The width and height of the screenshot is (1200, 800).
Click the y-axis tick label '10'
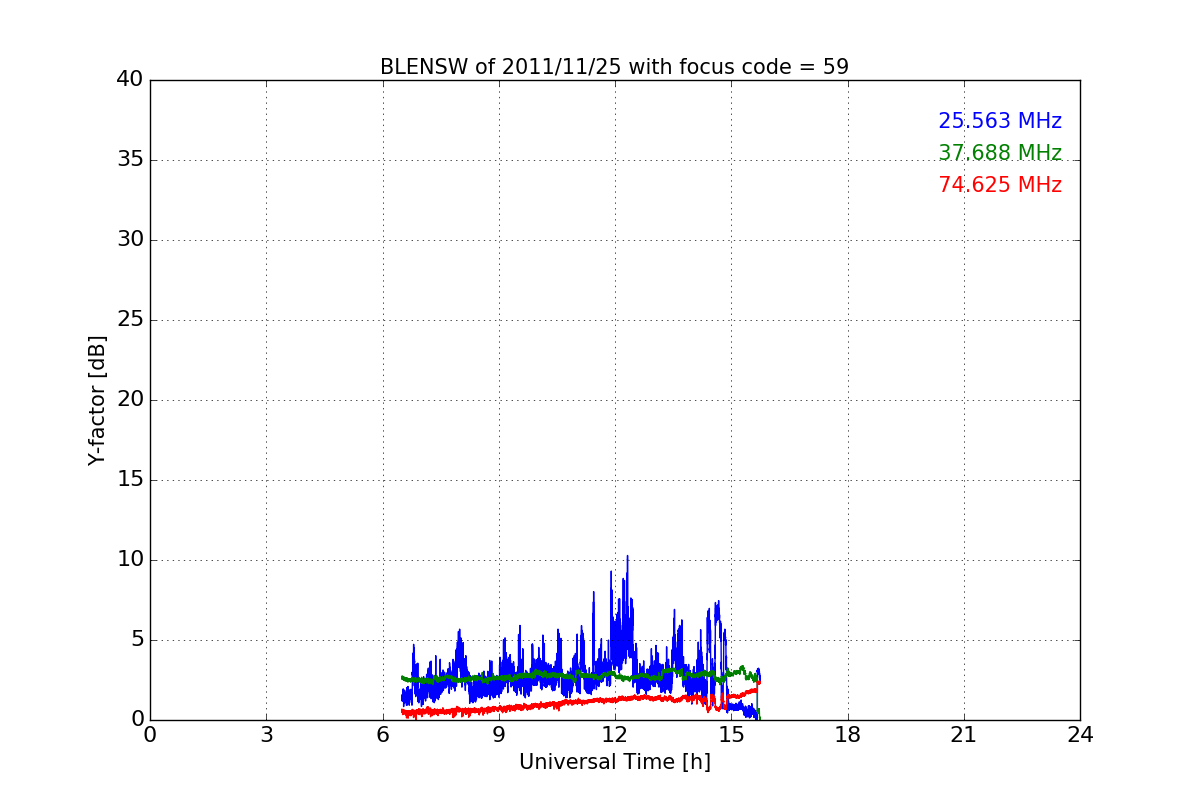[130, 560]
